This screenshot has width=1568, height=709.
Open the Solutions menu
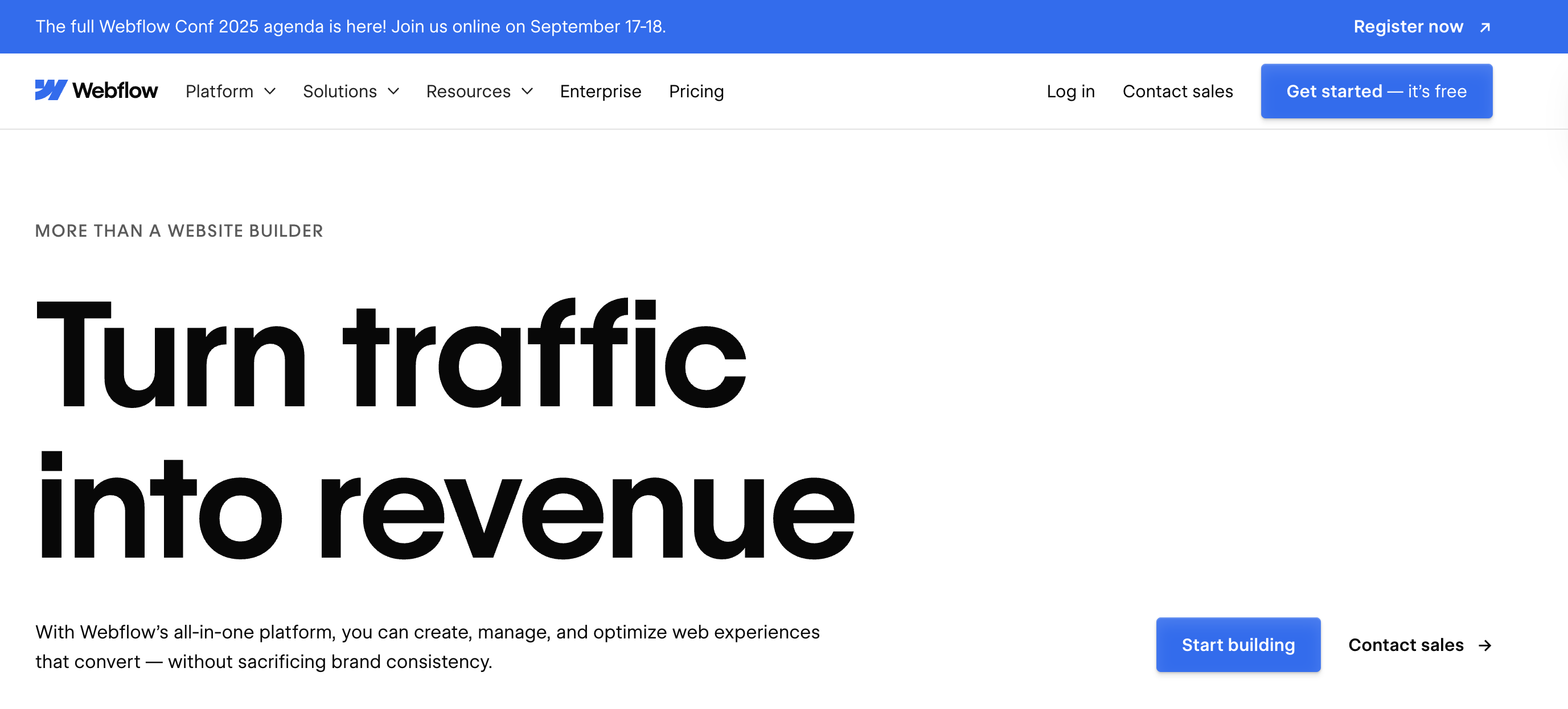(x=340, y=91)
